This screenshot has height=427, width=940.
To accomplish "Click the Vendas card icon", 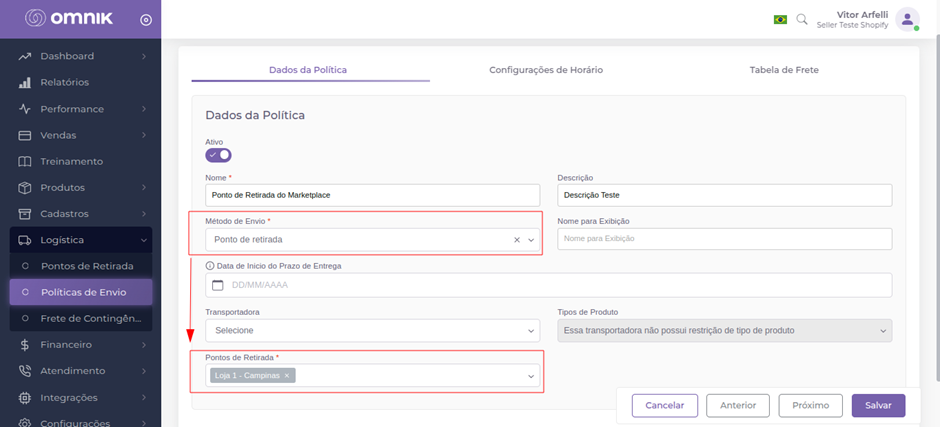I will click(x=25, y=136).
